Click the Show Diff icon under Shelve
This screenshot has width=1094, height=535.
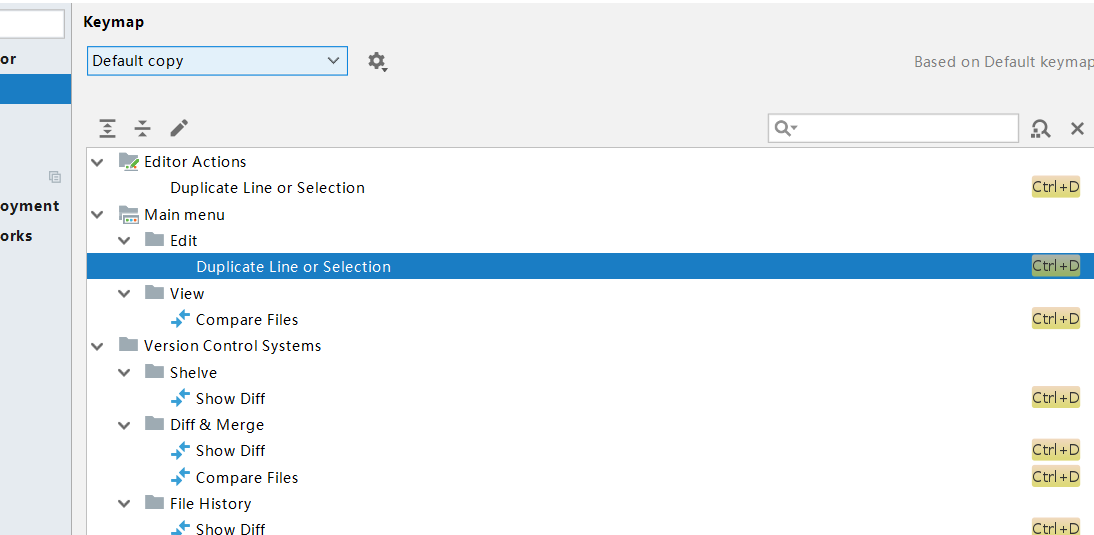pyautogui.click(x=181, y=398)
